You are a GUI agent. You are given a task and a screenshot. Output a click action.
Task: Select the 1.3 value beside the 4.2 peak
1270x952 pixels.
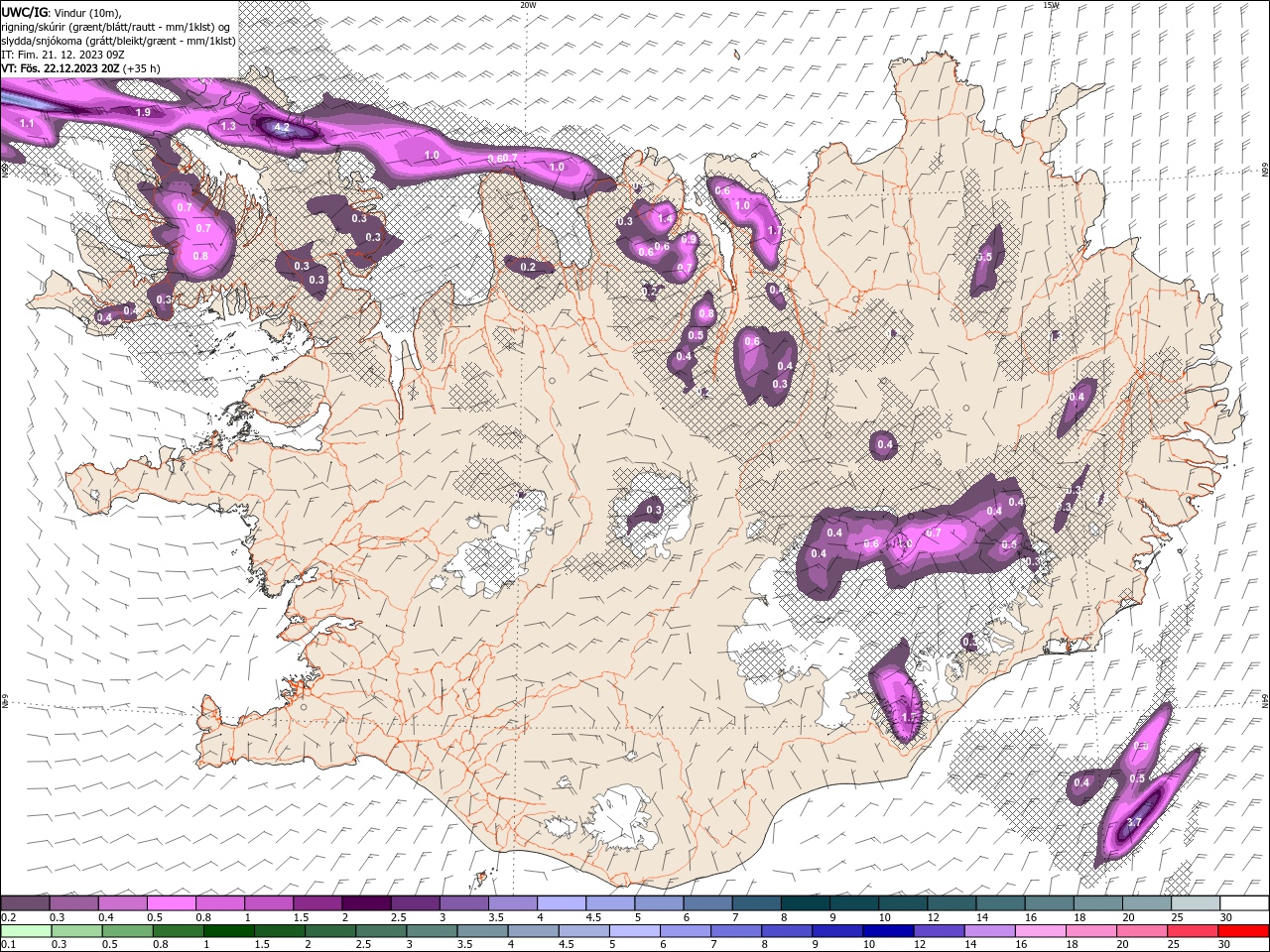pos(229,126)
